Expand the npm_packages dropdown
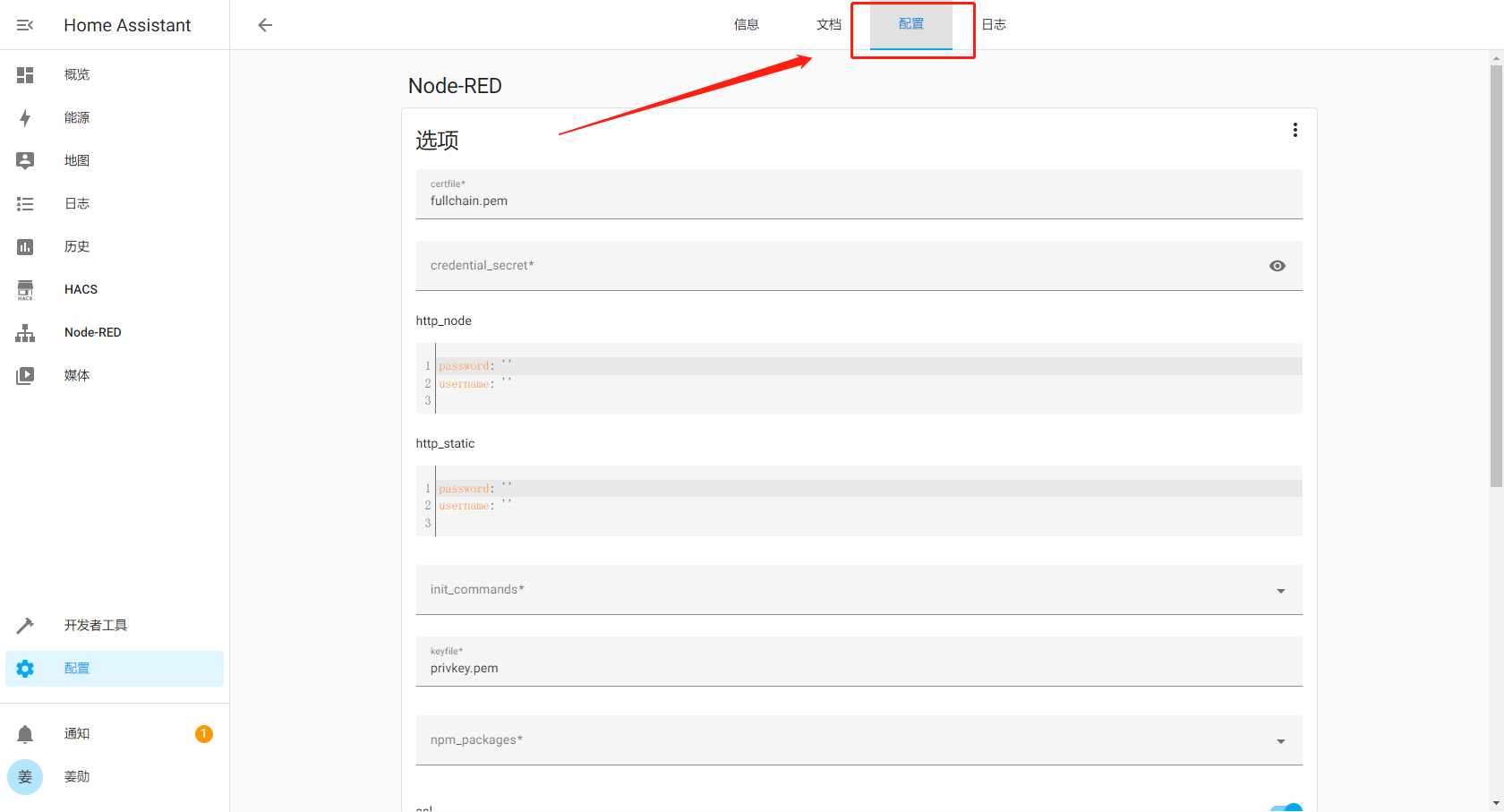This screenshot has width=1504, height=812. point(1281,741)
